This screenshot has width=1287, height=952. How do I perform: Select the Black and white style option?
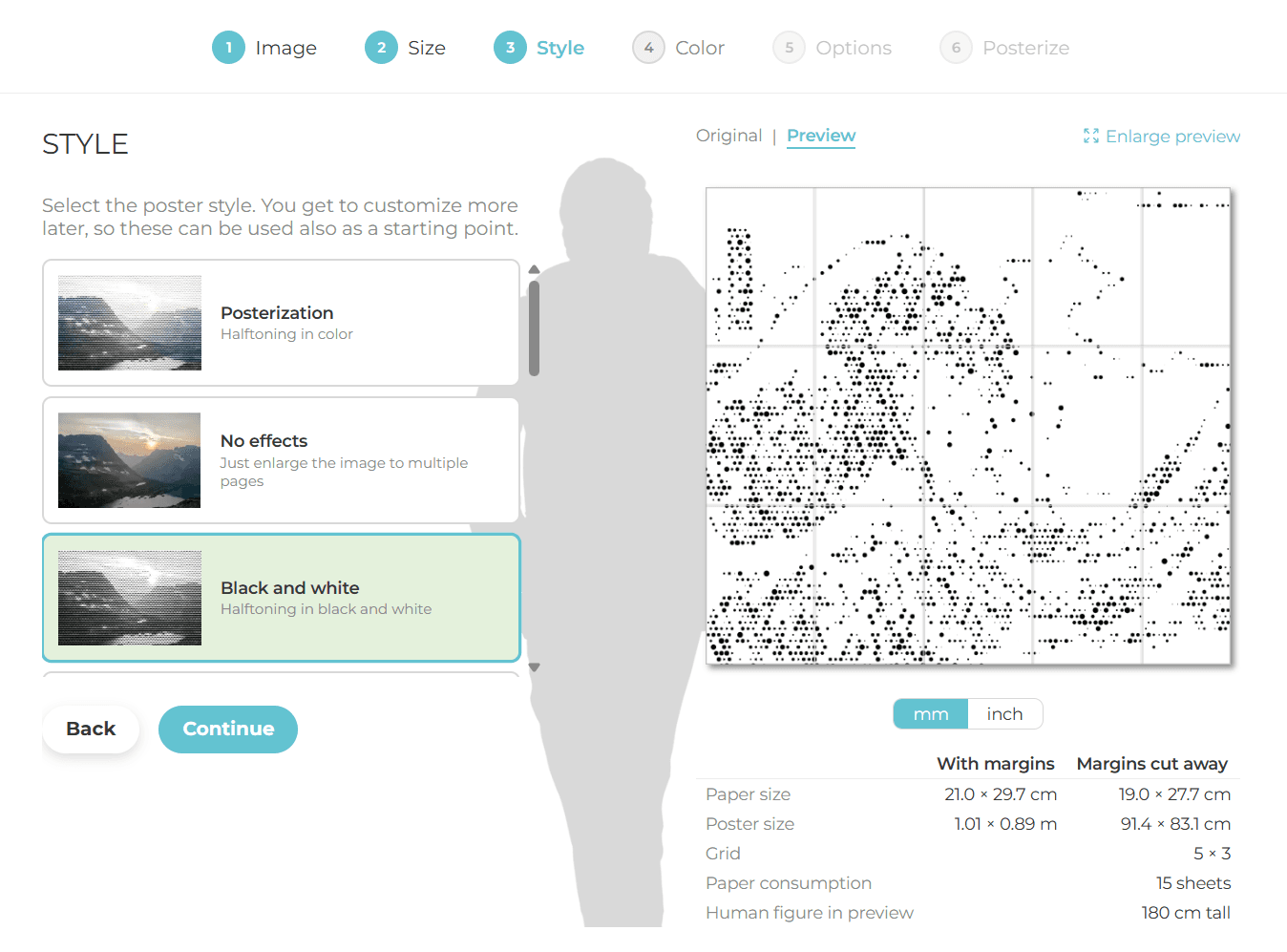click(x=282, y=598)
